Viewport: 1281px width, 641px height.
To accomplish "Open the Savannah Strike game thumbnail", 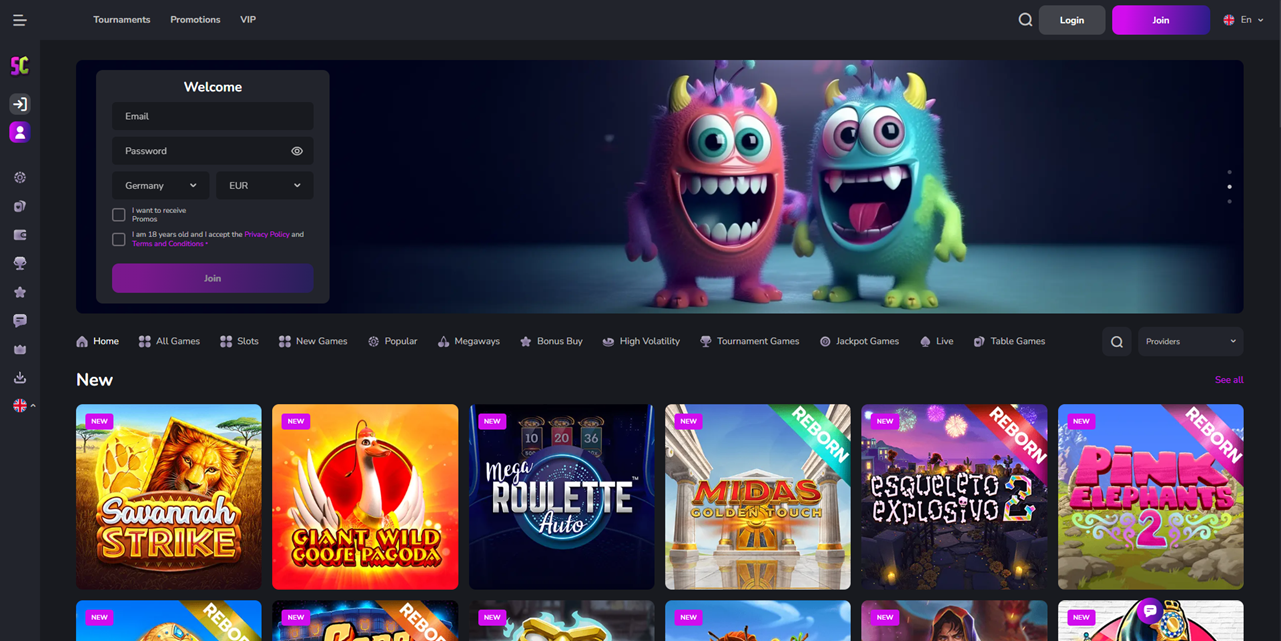I will [168, 496].
